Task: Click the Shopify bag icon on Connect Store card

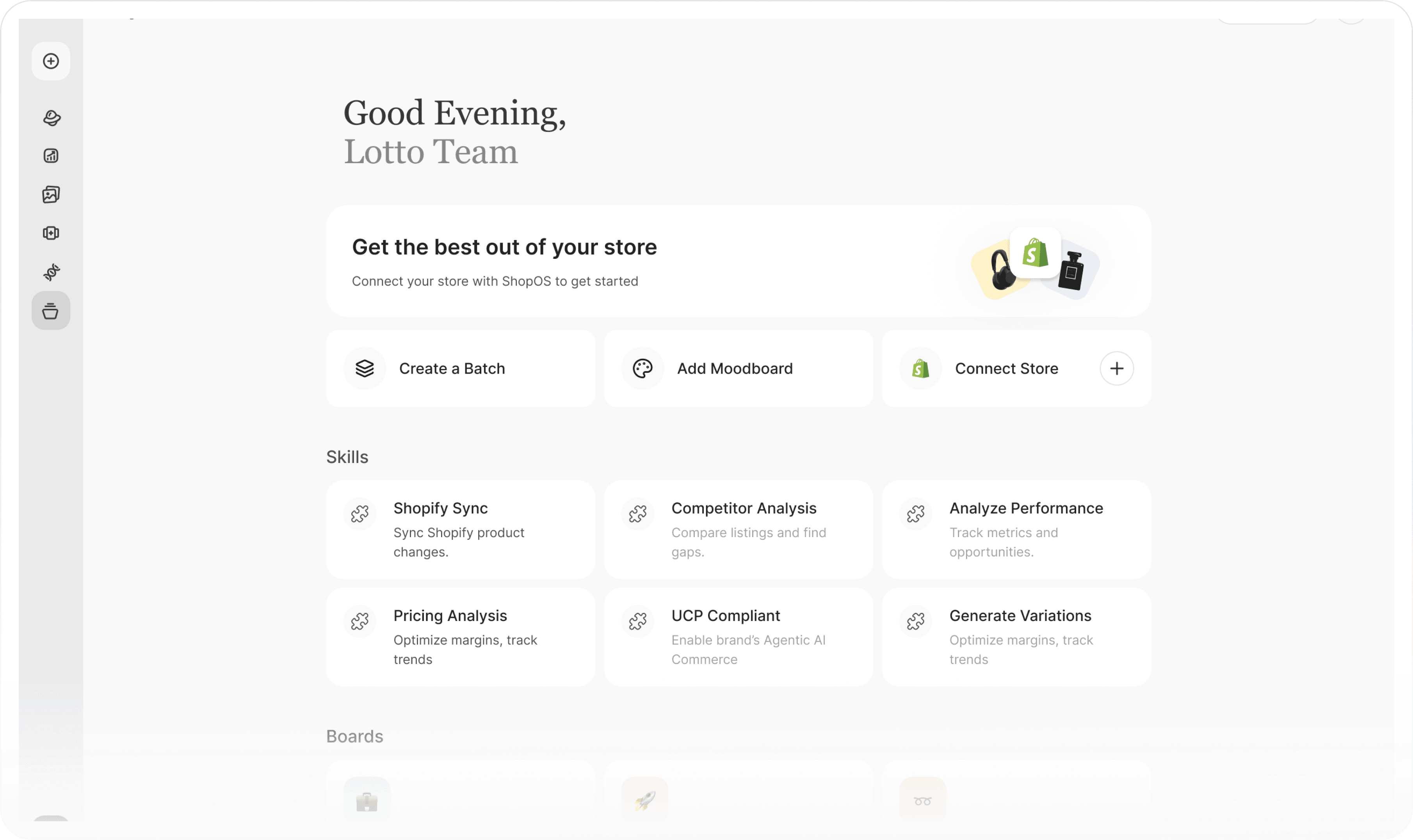Action: tap(920, 368)
